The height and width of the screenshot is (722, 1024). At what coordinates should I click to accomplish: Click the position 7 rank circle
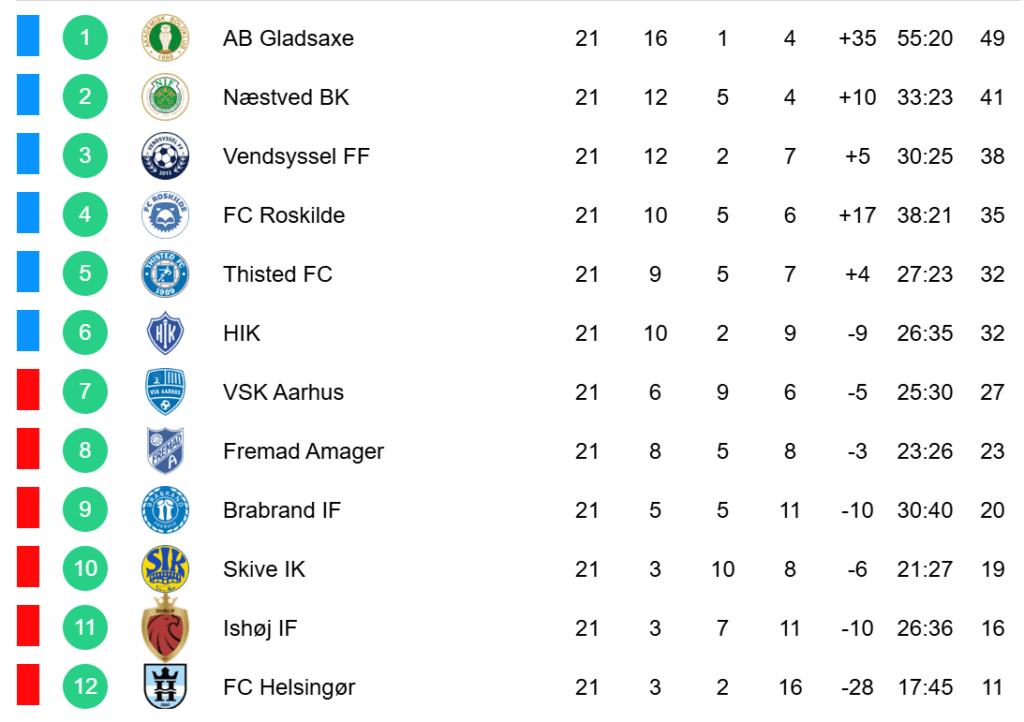(x=85, y=392)
